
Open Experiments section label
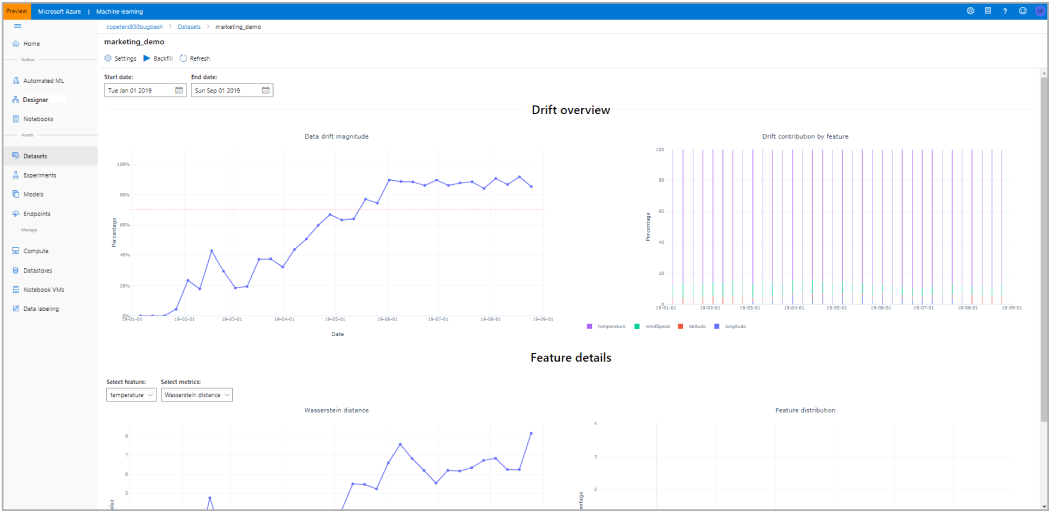(40, 175)
